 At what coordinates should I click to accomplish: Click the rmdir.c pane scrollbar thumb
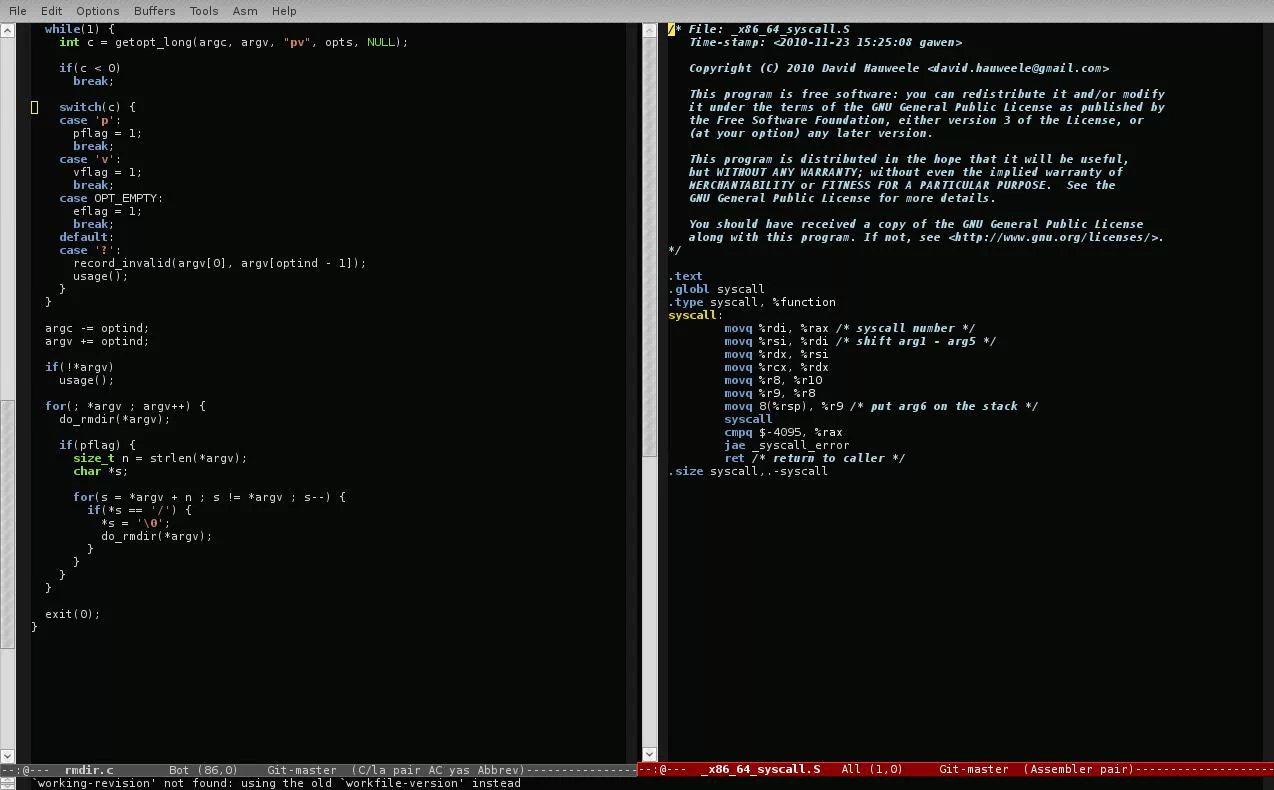pyautogui.click(x=7, y=523)
